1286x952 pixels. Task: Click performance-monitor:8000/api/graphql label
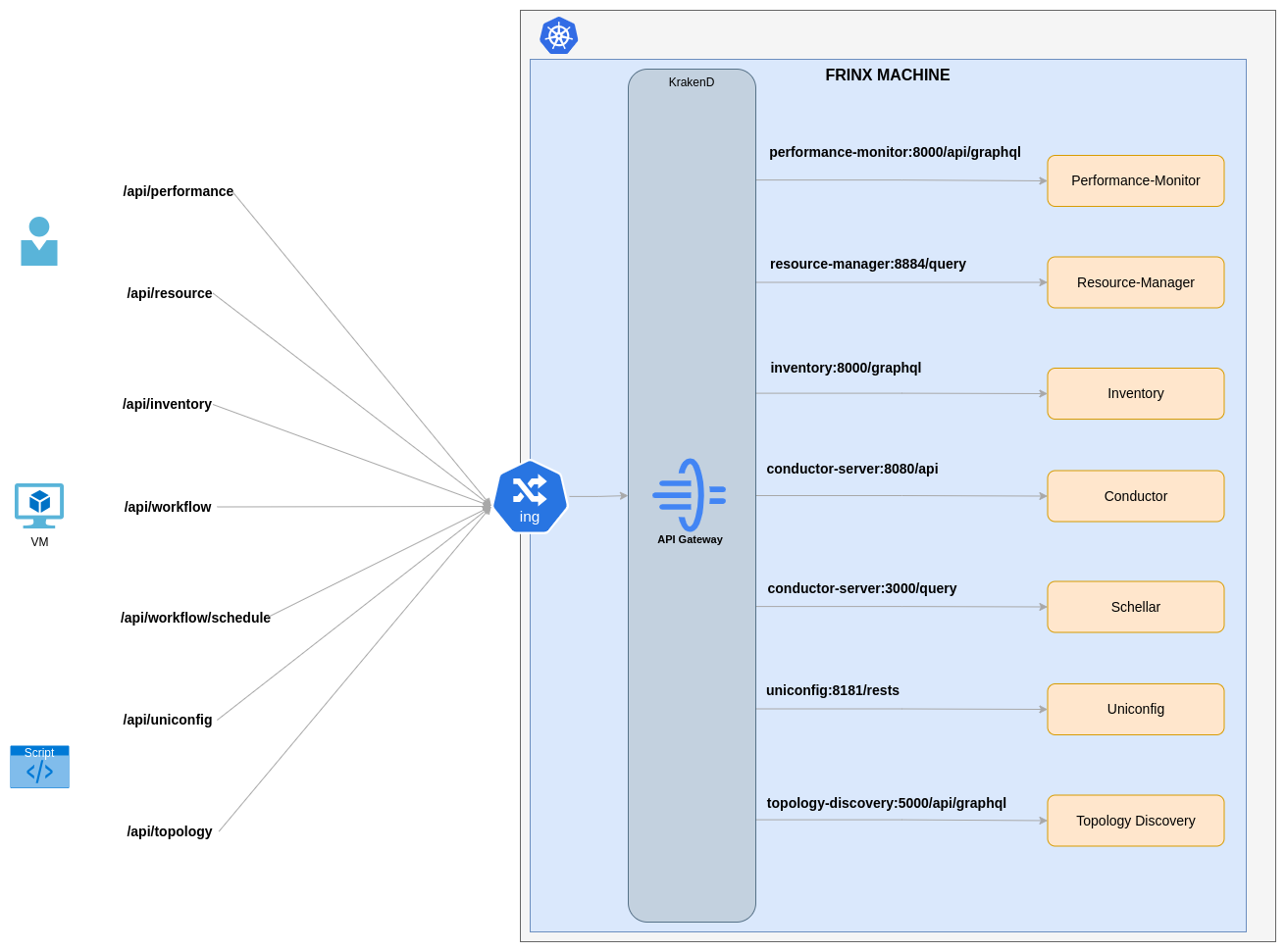click(x=895, y=152)
